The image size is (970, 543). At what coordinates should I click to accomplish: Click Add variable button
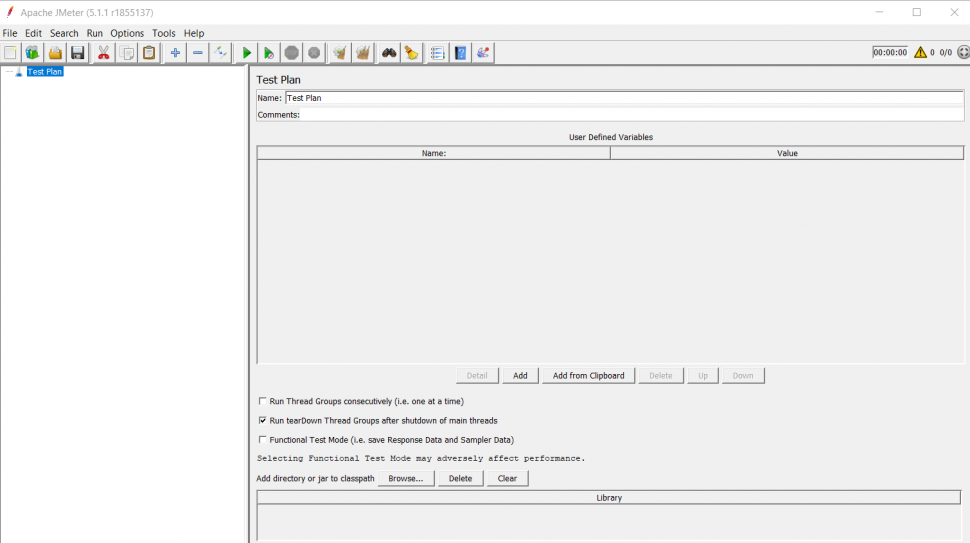point(520,375)
